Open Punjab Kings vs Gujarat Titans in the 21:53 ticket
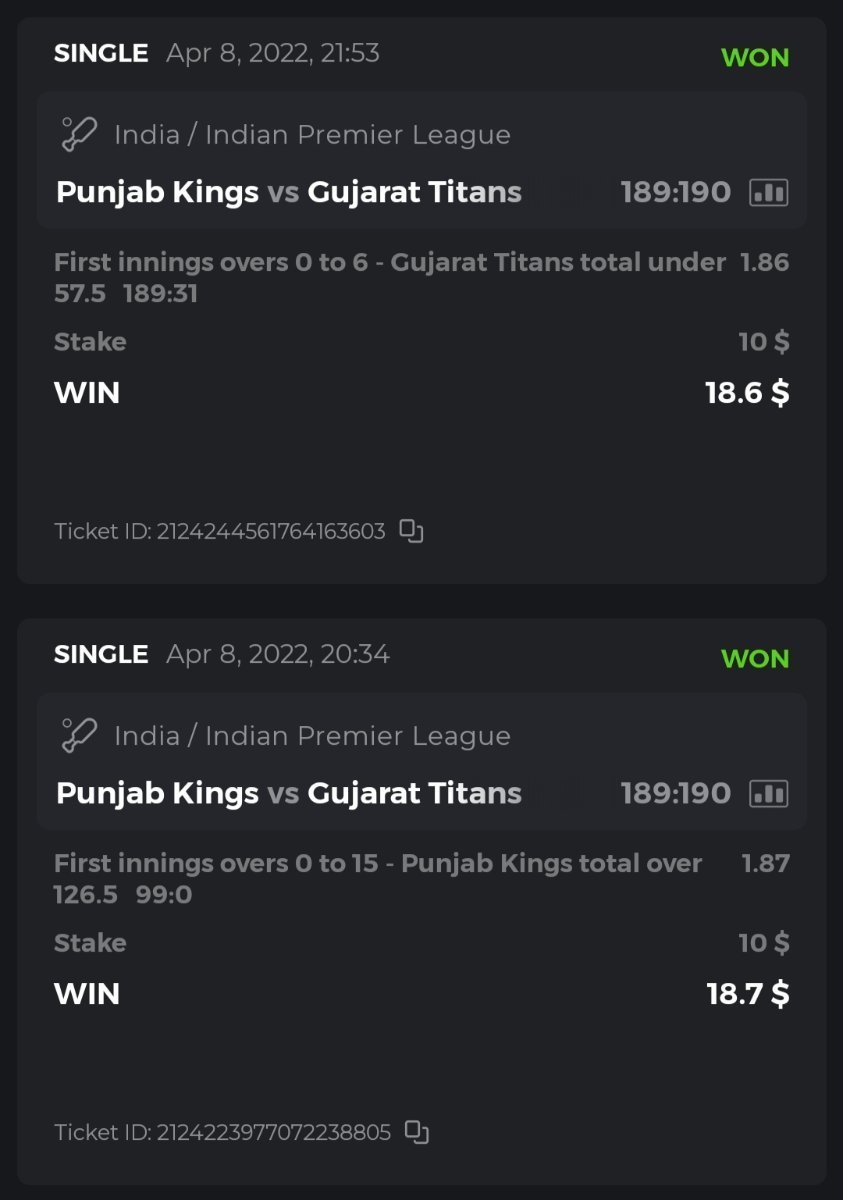843x1200 pixels. [x=289, y=192]
